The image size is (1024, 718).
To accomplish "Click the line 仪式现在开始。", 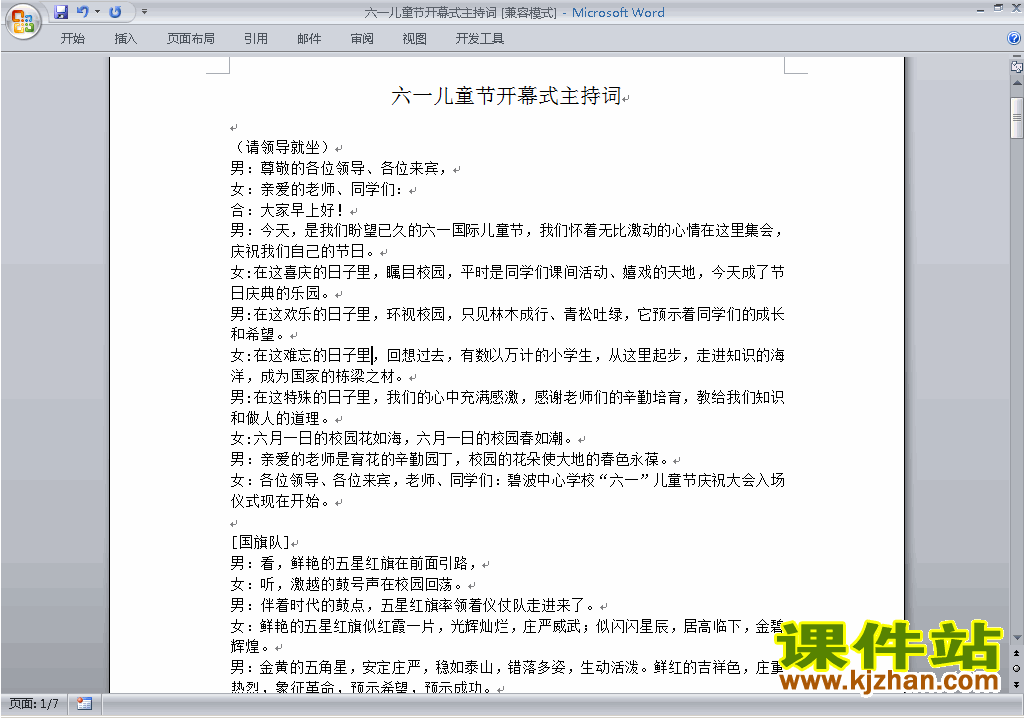I will click(281, 501).
